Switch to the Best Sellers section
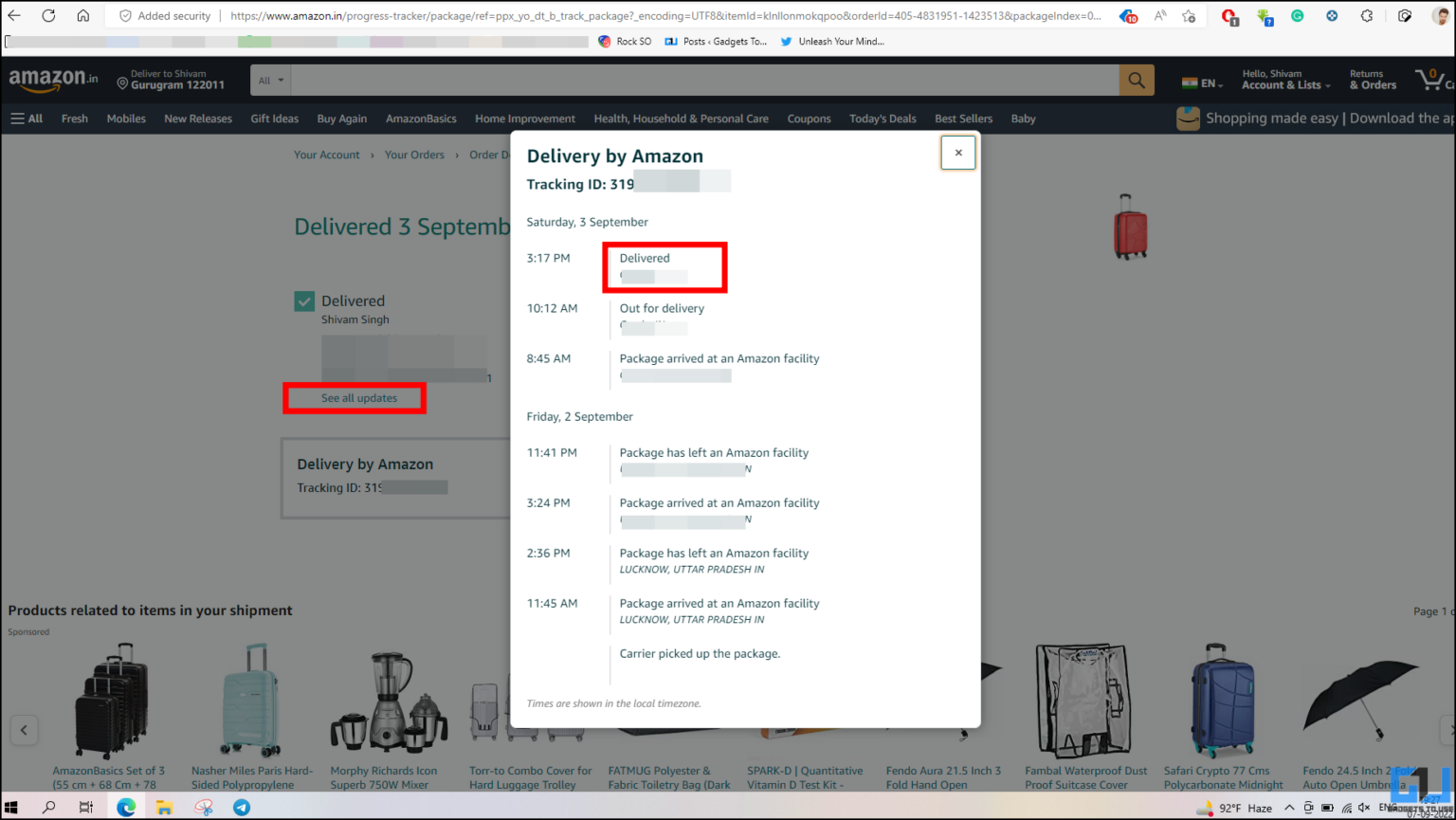 tap(963, 118)
